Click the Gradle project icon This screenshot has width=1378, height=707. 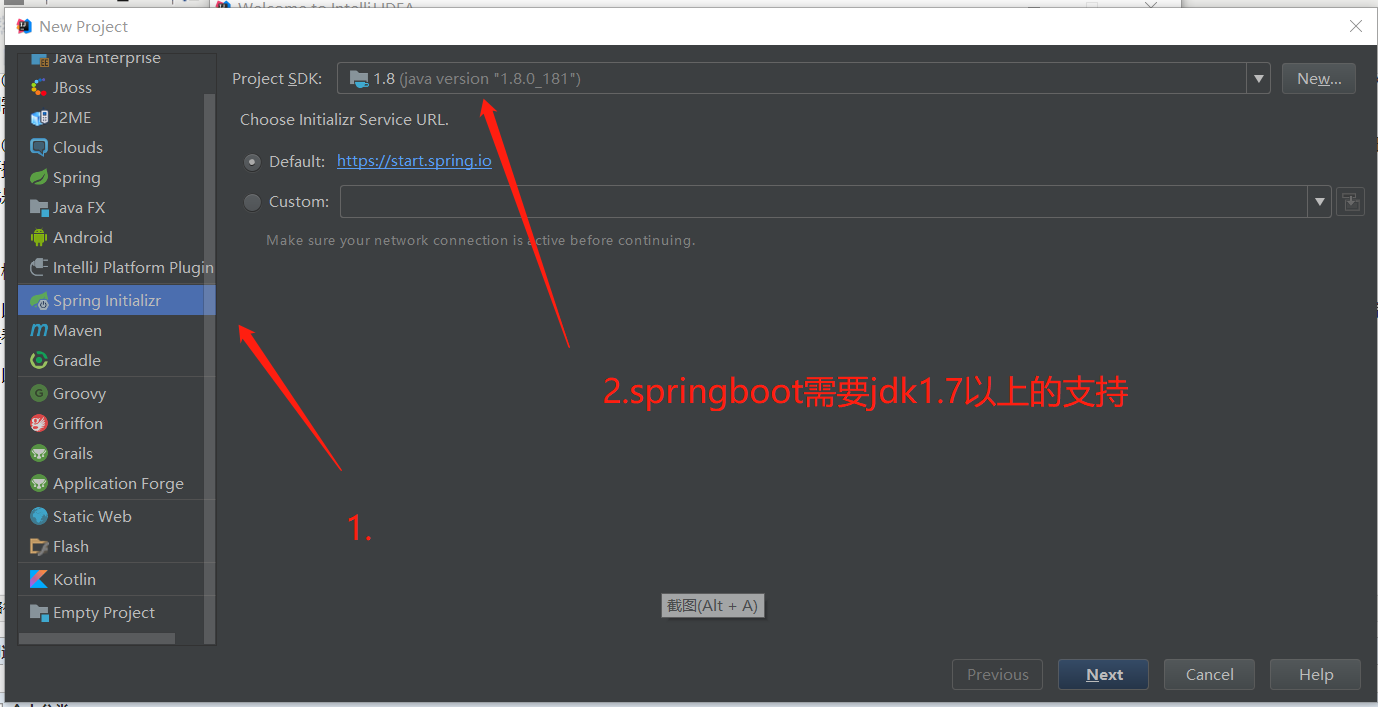(39, 361)
